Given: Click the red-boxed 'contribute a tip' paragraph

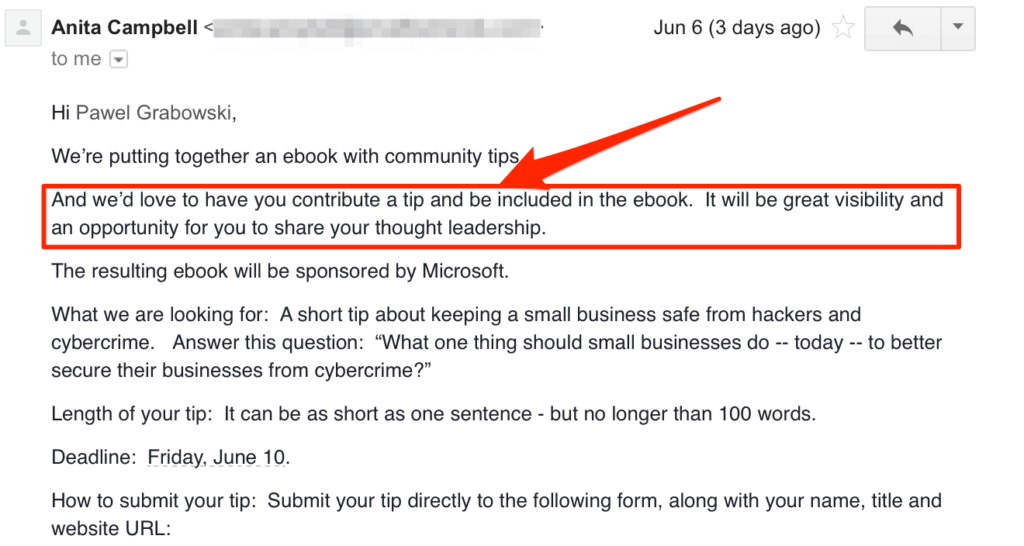Looking at the screenshot, I should (498, 214).
